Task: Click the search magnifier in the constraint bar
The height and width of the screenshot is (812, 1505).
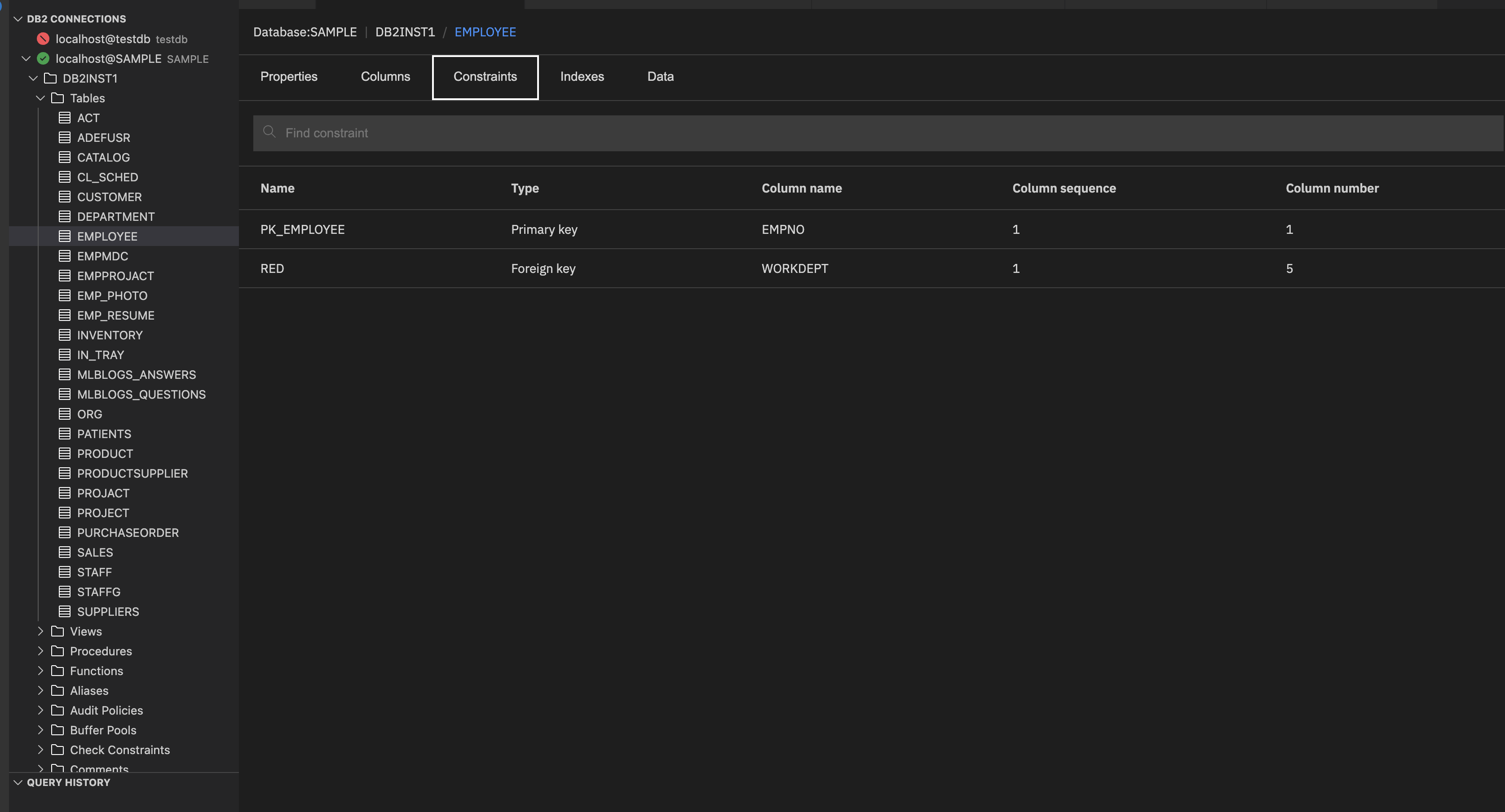Action: click(269, 132)
